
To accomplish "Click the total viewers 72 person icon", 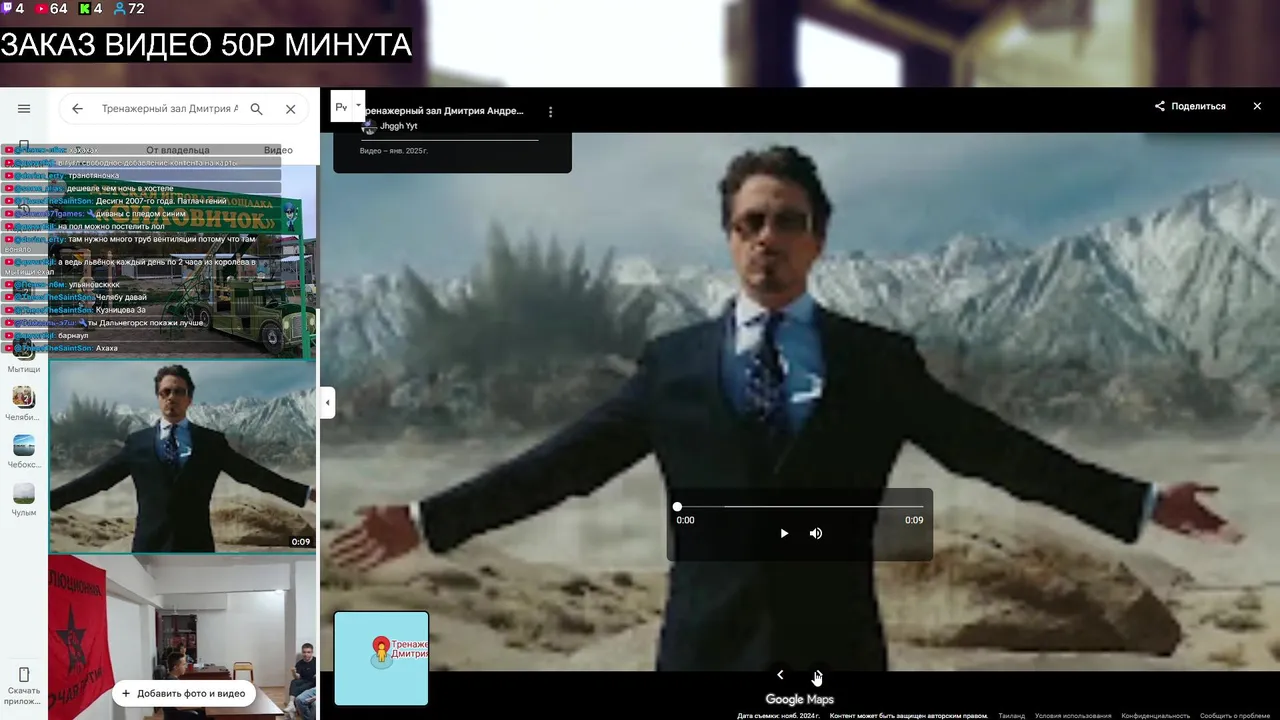I will click(x=120, y=9).
